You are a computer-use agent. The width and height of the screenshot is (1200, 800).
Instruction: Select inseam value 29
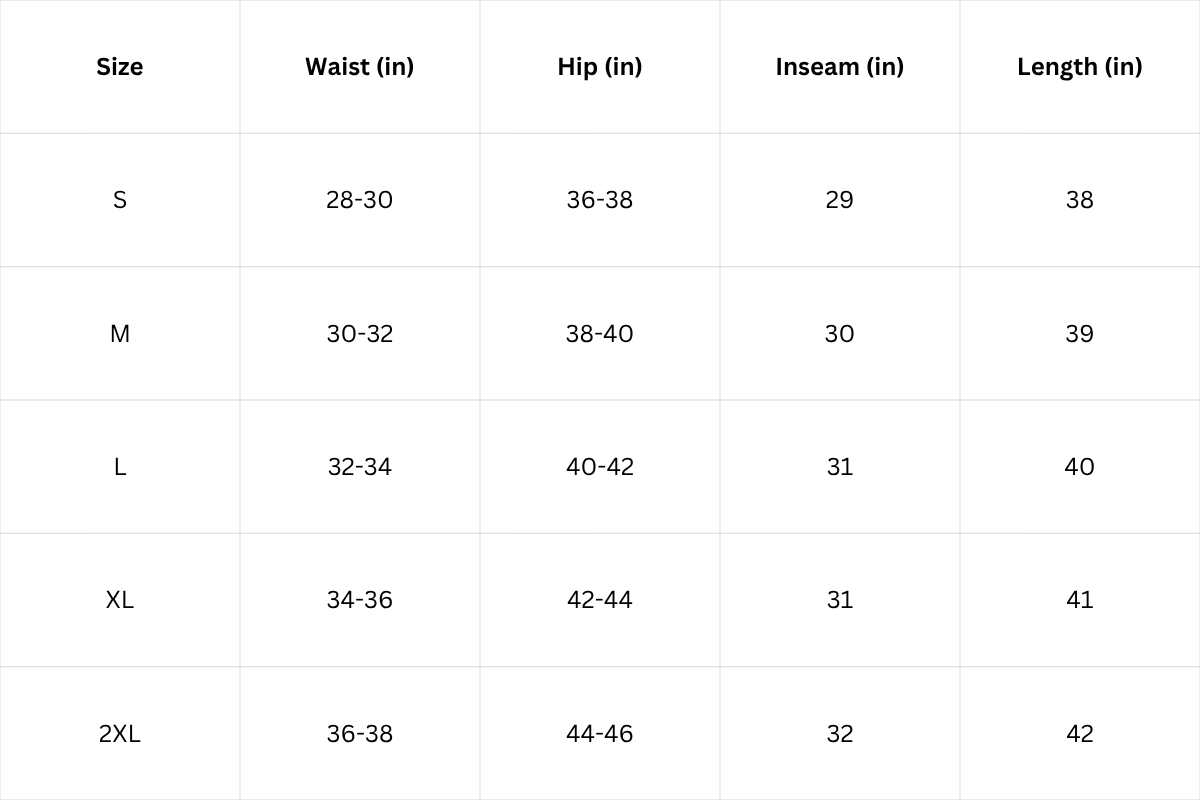click(x=839, y=200)
